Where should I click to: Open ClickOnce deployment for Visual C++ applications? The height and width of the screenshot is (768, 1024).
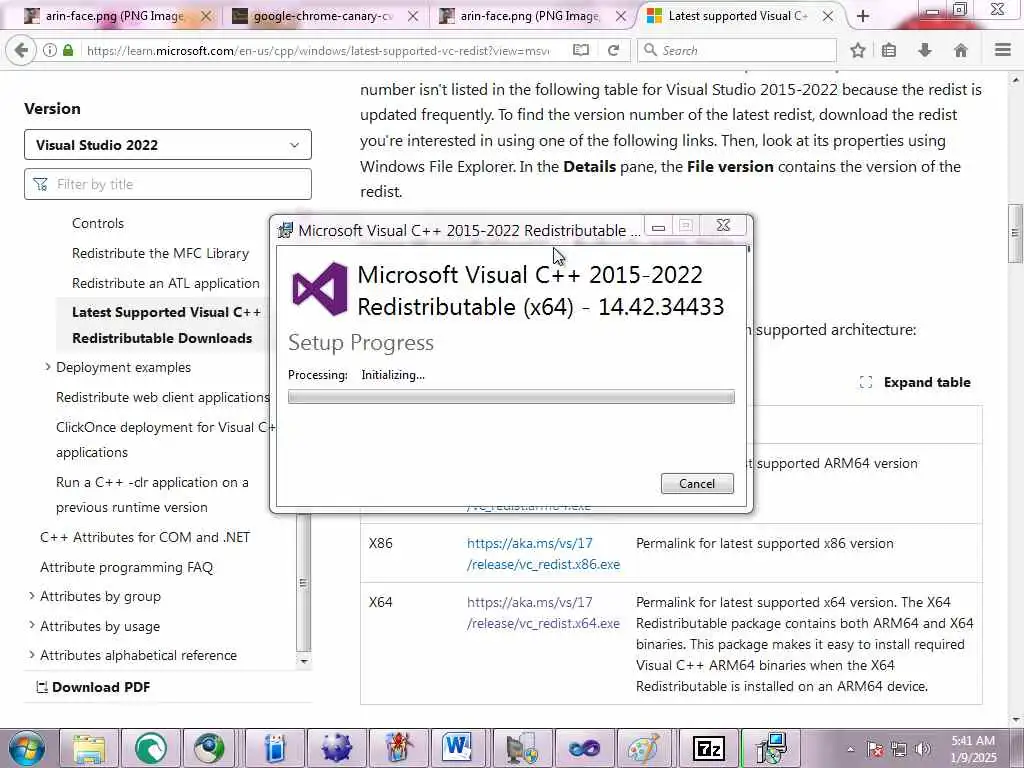(x=166, y=440)
